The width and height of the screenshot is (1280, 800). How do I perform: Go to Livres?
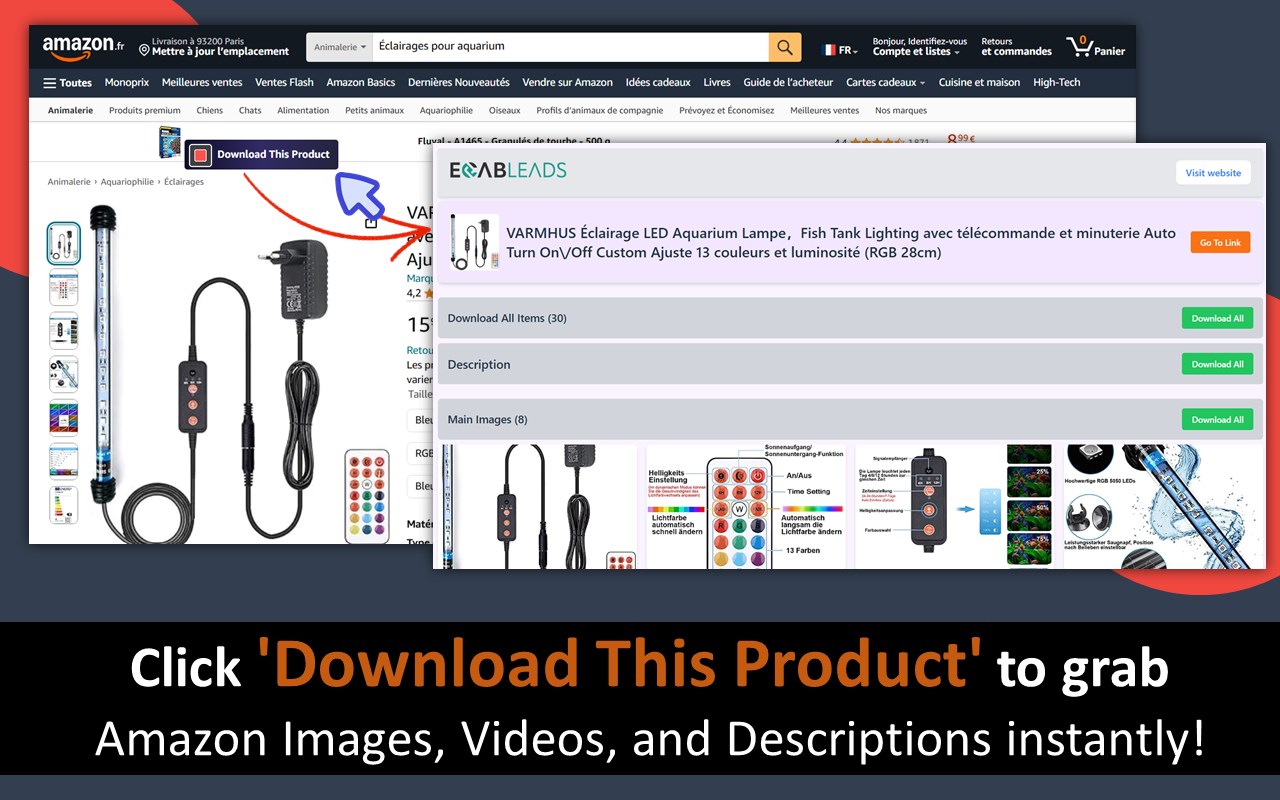pyautogui.click(x=717, y=83)
